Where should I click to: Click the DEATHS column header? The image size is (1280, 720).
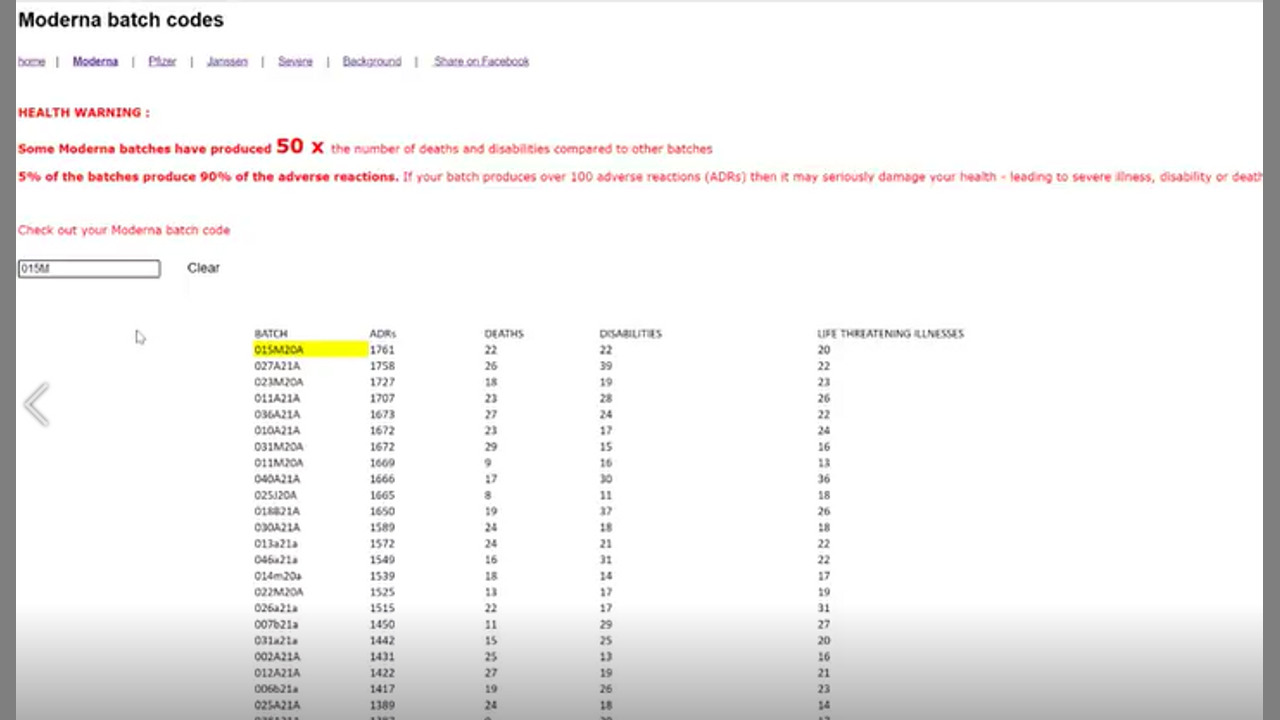tap(503, 333)
